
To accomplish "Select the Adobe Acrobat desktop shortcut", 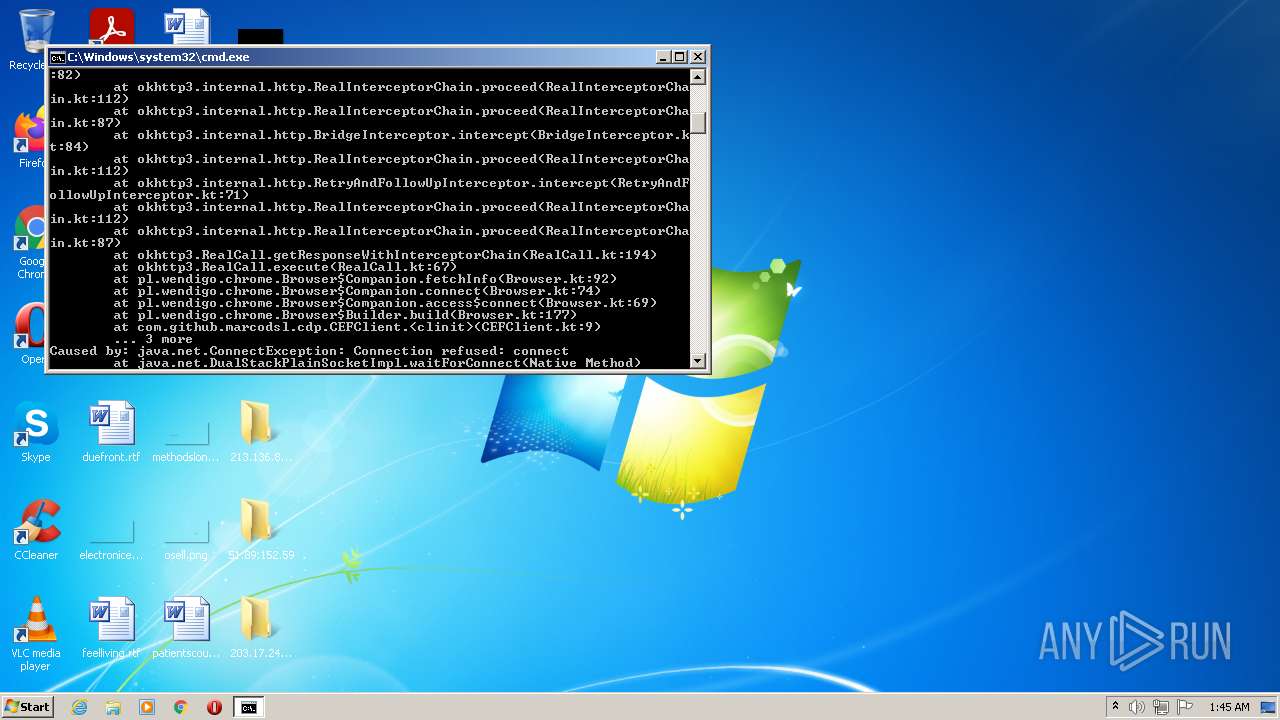I will tap(111, 28).
